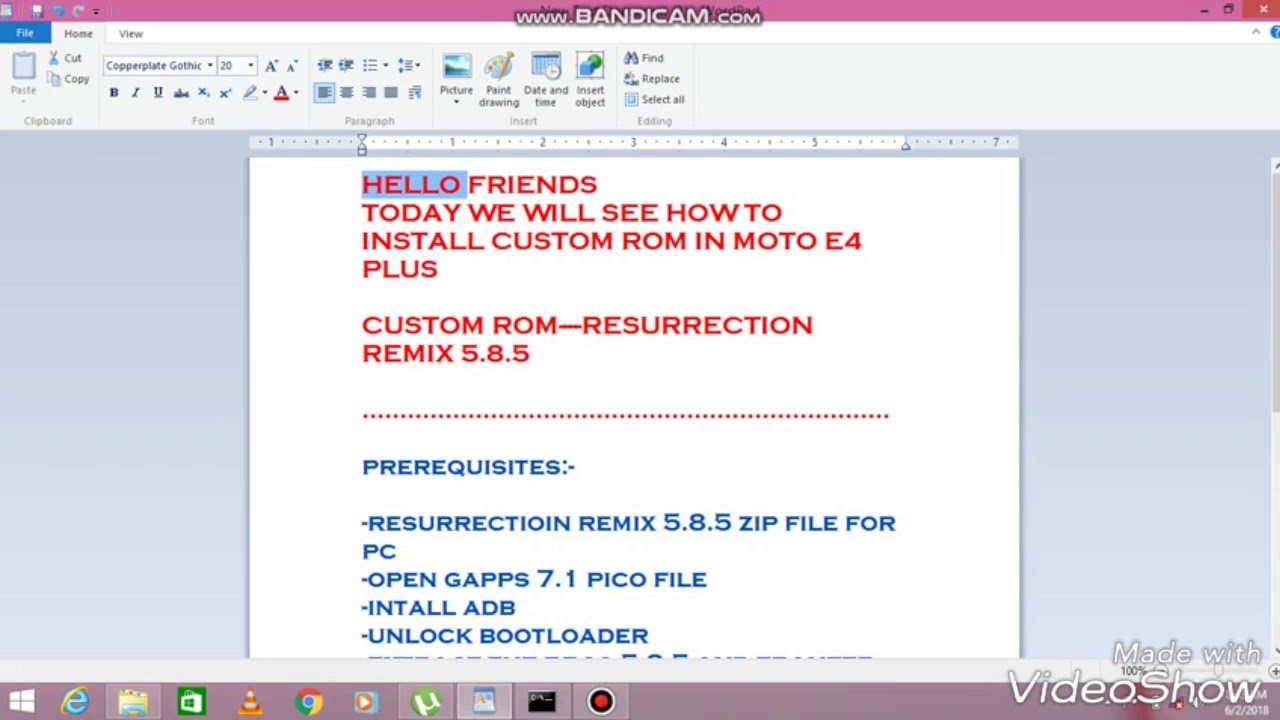The width and height of the screenshot is (1280, 720).
Task: Open the line spacing dropdown
Action: pos(409,65)
